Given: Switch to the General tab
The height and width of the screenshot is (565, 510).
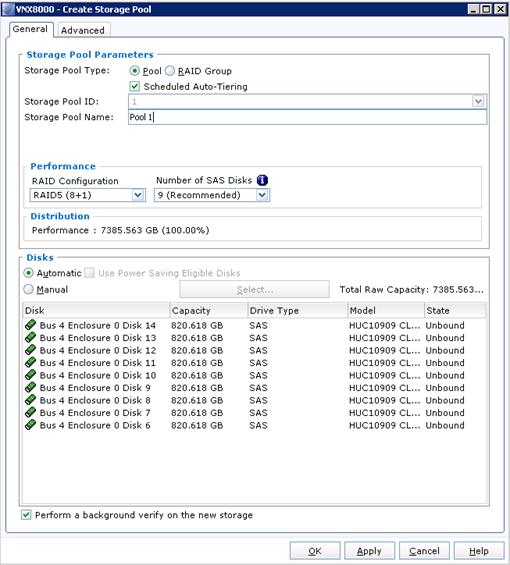Looking at the screenshot, I should coord(30,29).
